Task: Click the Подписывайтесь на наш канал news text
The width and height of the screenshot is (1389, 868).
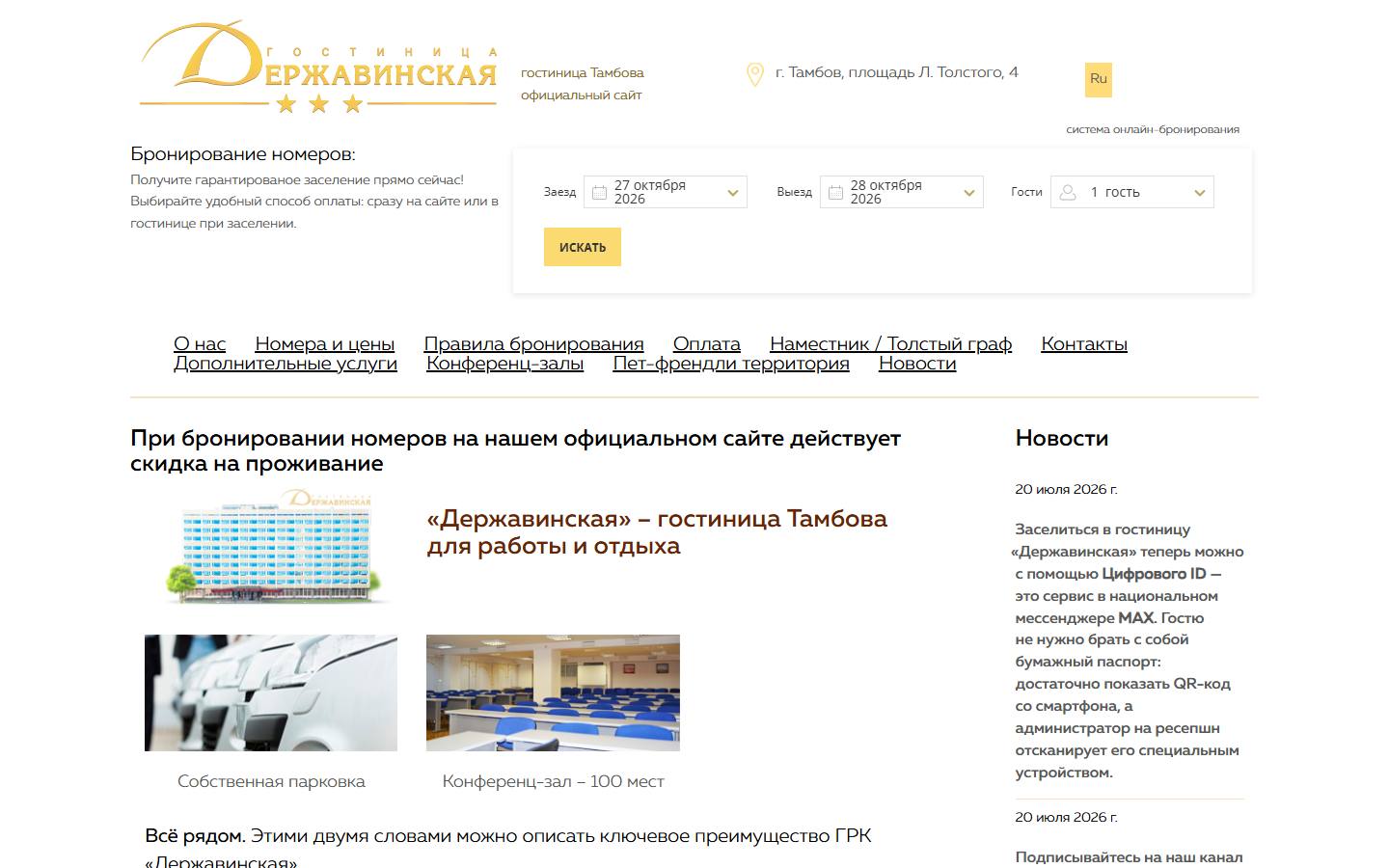Action: point(1129,857)
